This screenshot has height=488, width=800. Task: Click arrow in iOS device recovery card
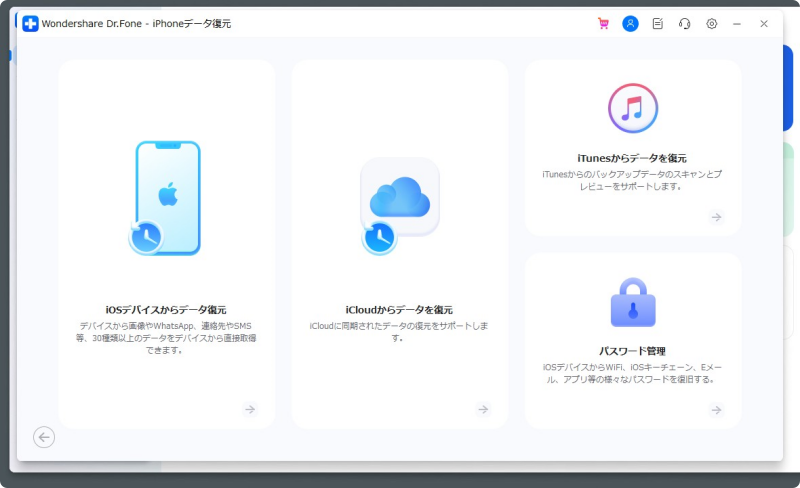pos(250,409)
